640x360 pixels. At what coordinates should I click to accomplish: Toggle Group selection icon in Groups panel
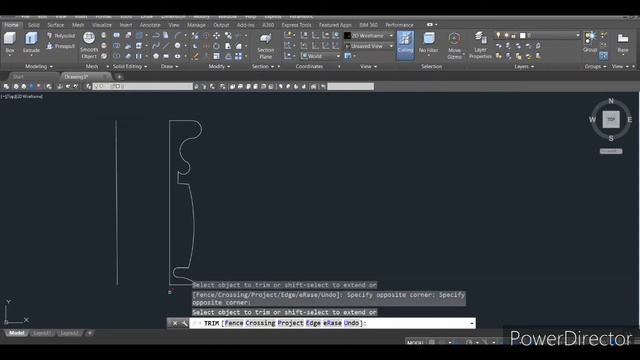(x=603, y=56)
